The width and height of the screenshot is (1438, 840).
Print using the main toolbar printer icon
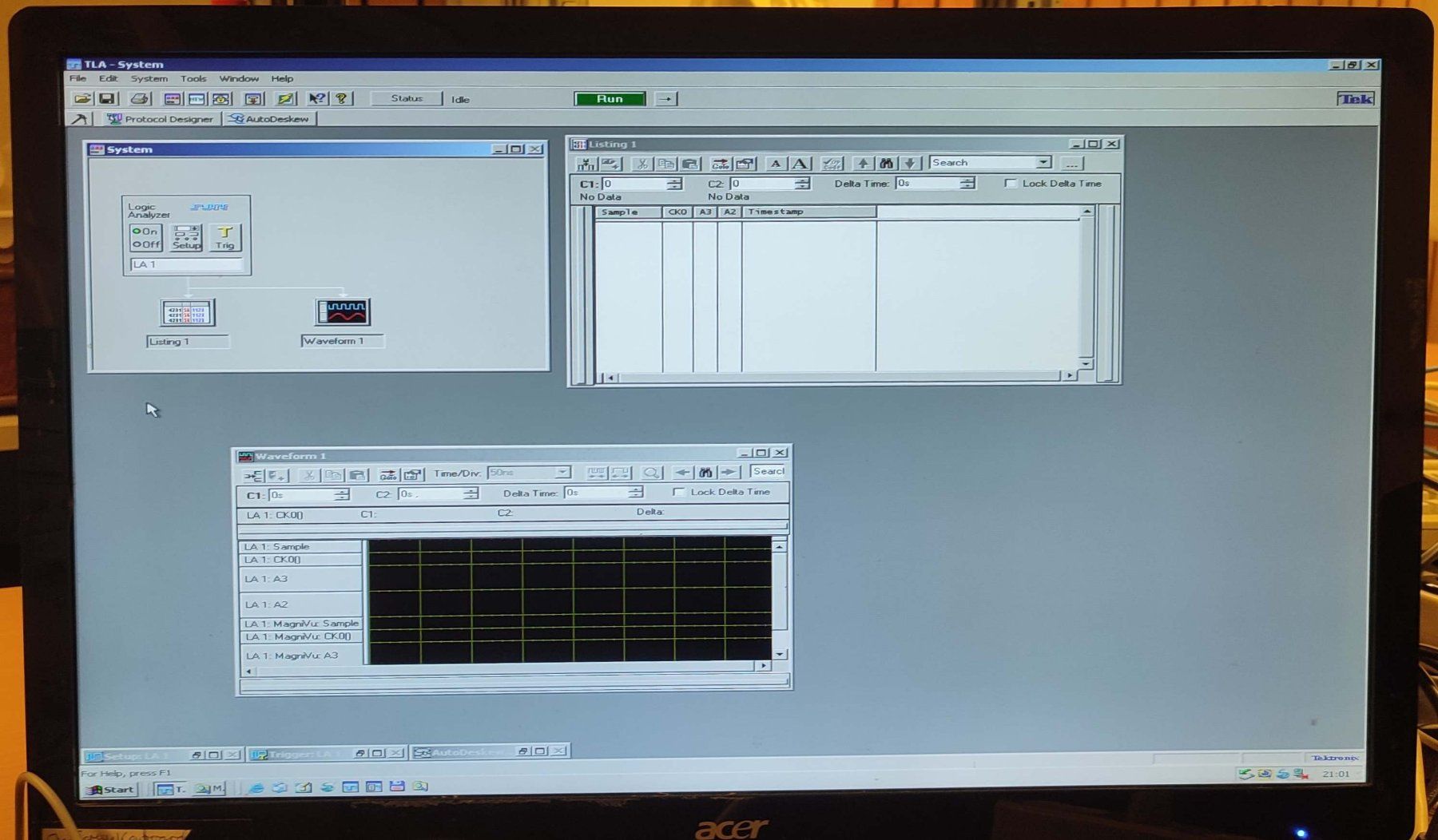[139, 99]
